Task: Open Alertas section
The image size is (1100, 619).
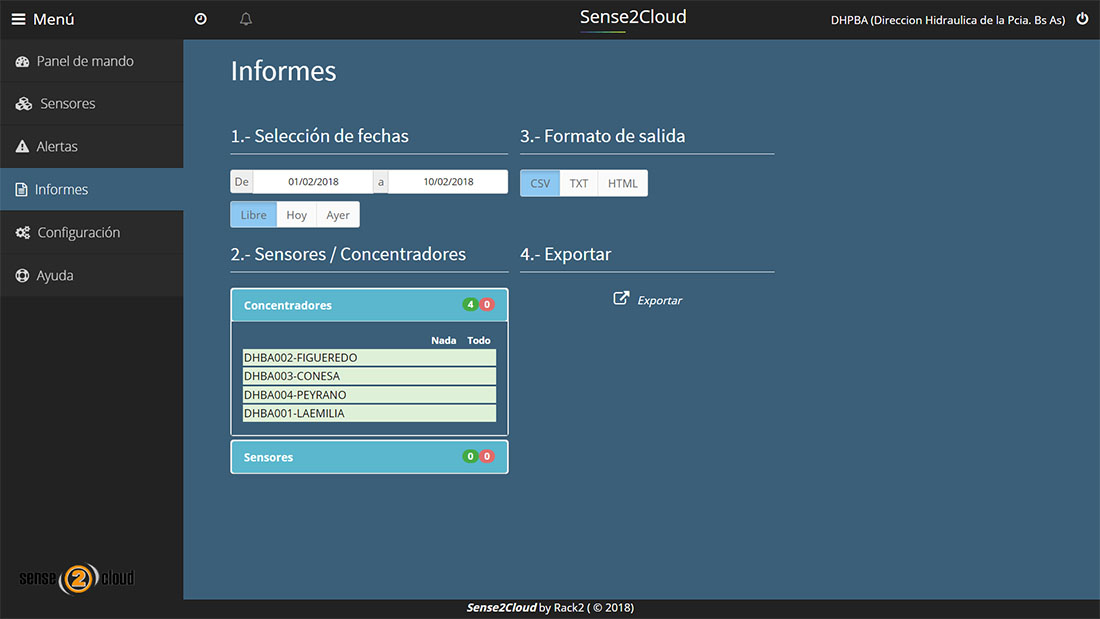Action: [92, 146]
